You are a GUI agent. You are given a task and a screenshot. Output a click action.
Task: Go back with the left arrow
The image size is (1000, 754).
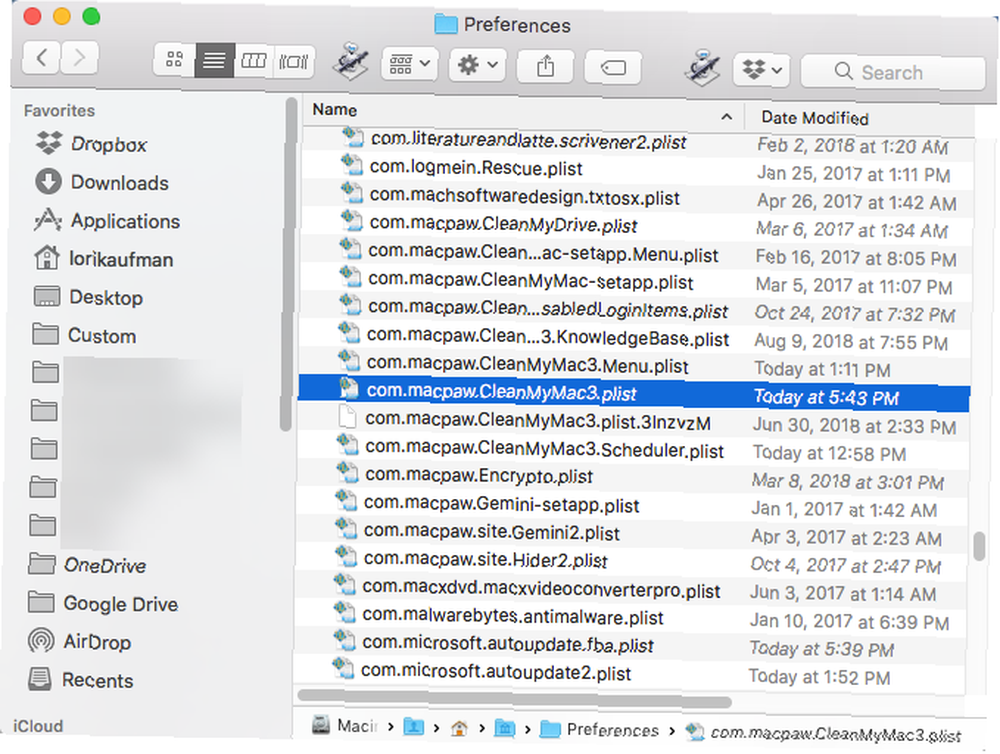pos(41,58)
